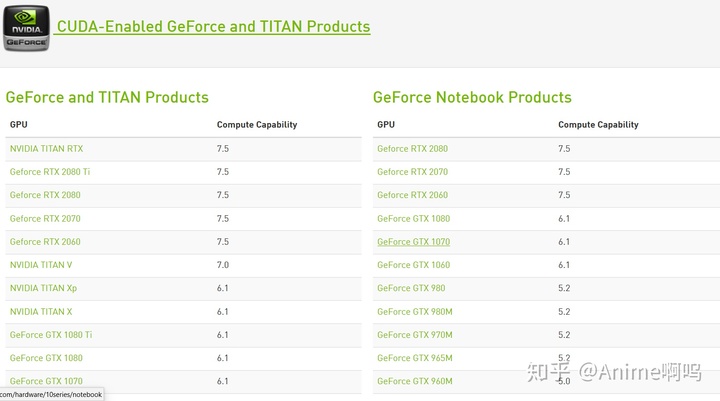Open desktop Geforce RTX 2060 link

pyautogui.click(x=45, y=242)
